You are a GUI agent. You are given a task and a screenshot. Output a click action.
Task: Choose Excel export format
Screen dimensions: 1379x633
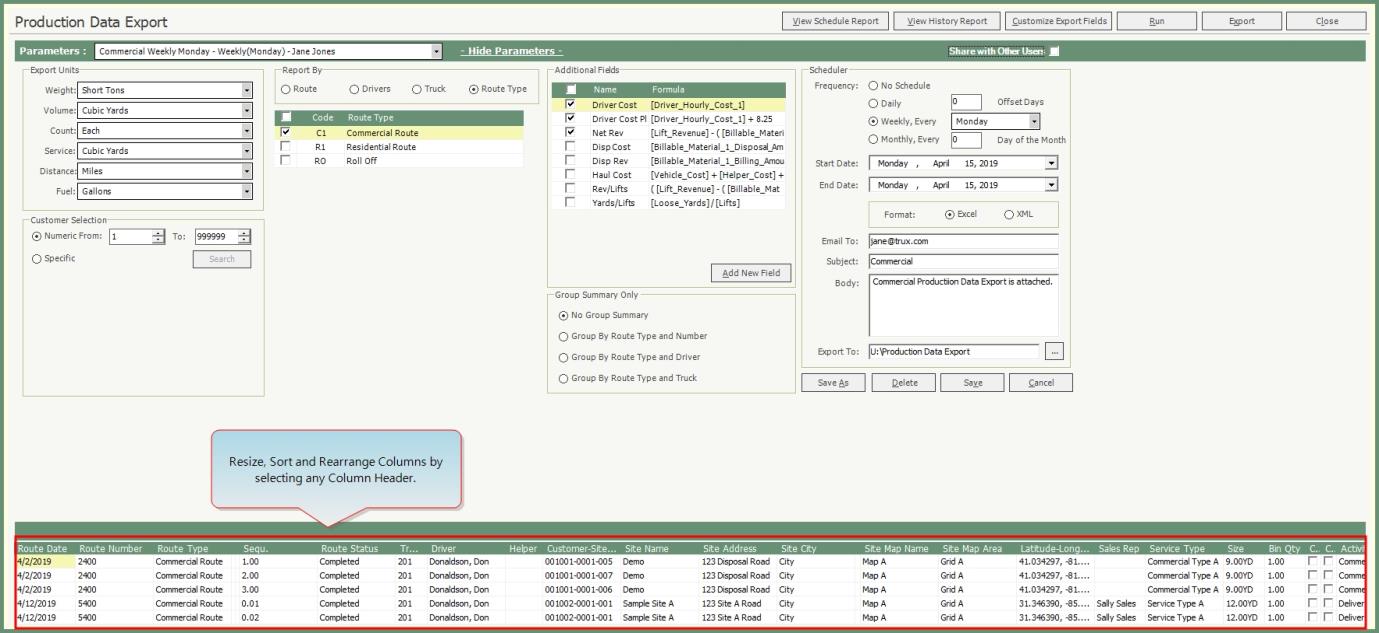(x=950, y=214)
